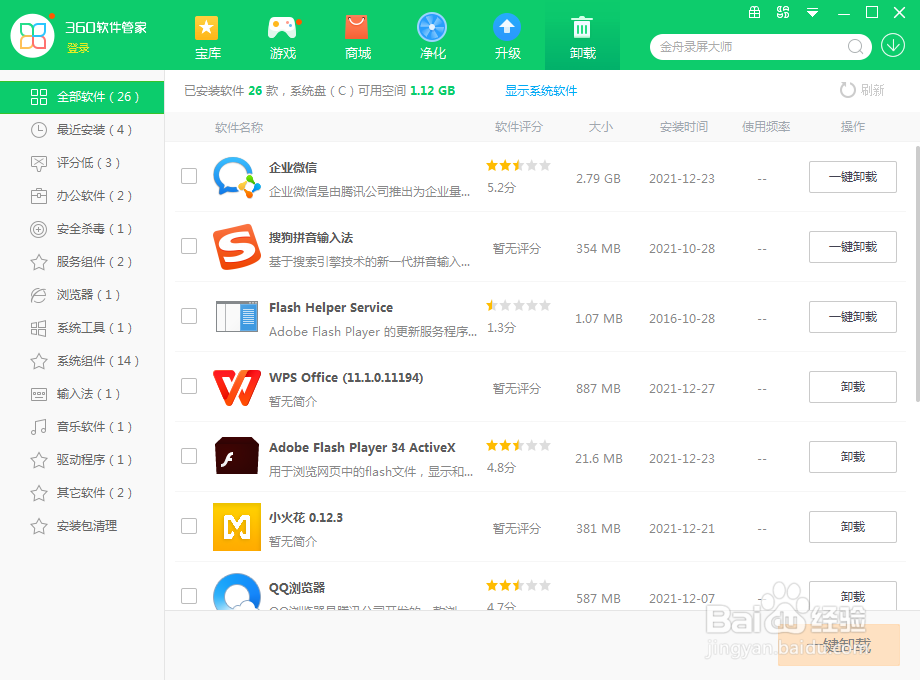Screen dimensions: 920x680
Task: Tick the Flash Helper Service checkbox
Action: 189,316
